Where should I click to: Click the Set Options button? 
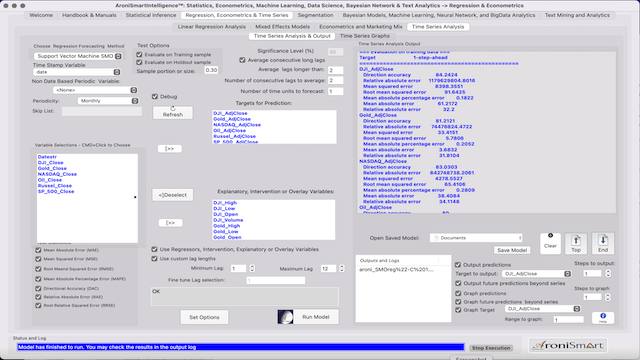pos(204,317)
